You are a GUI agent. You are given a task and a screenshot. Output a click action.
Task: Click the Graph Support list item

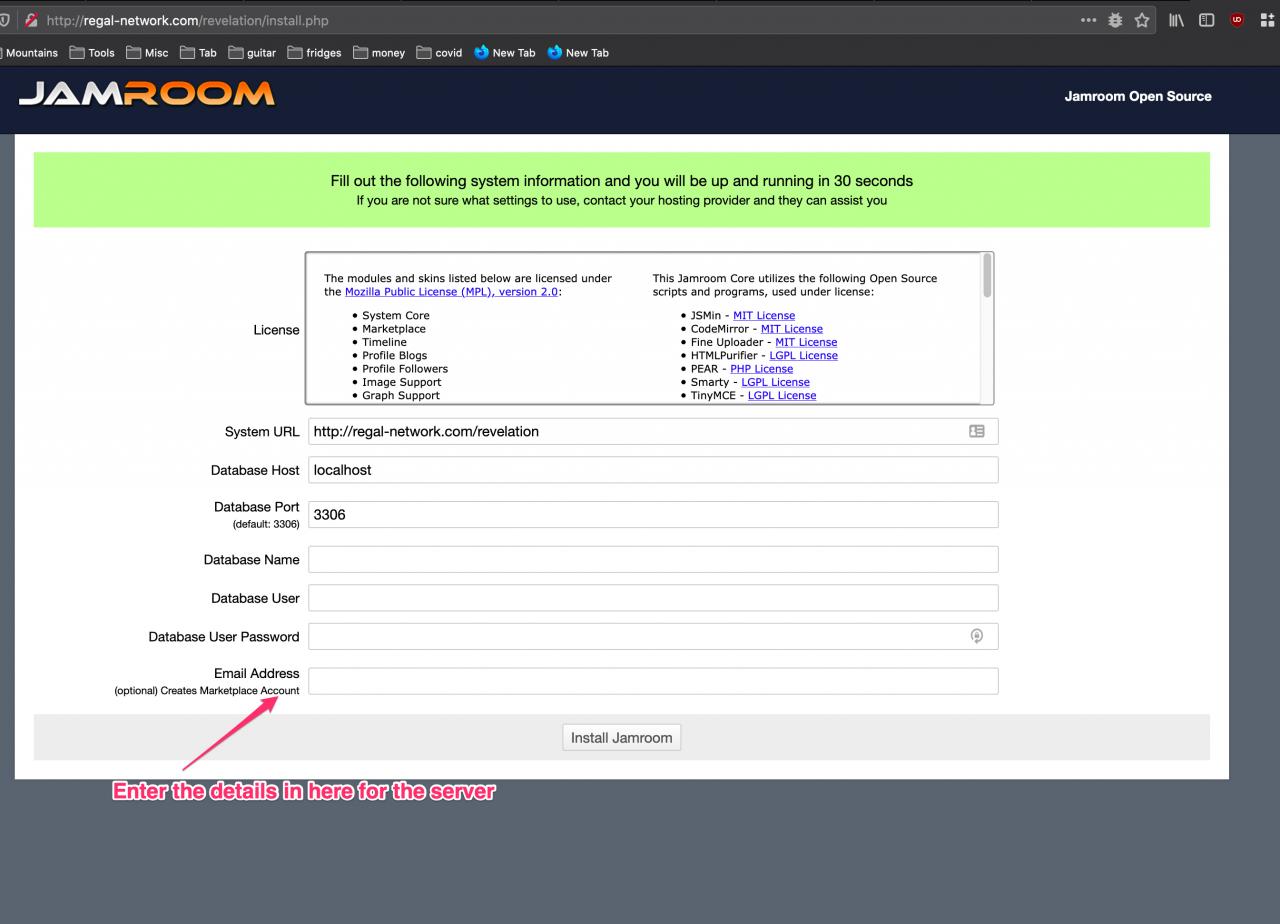(x=401, y=395)
